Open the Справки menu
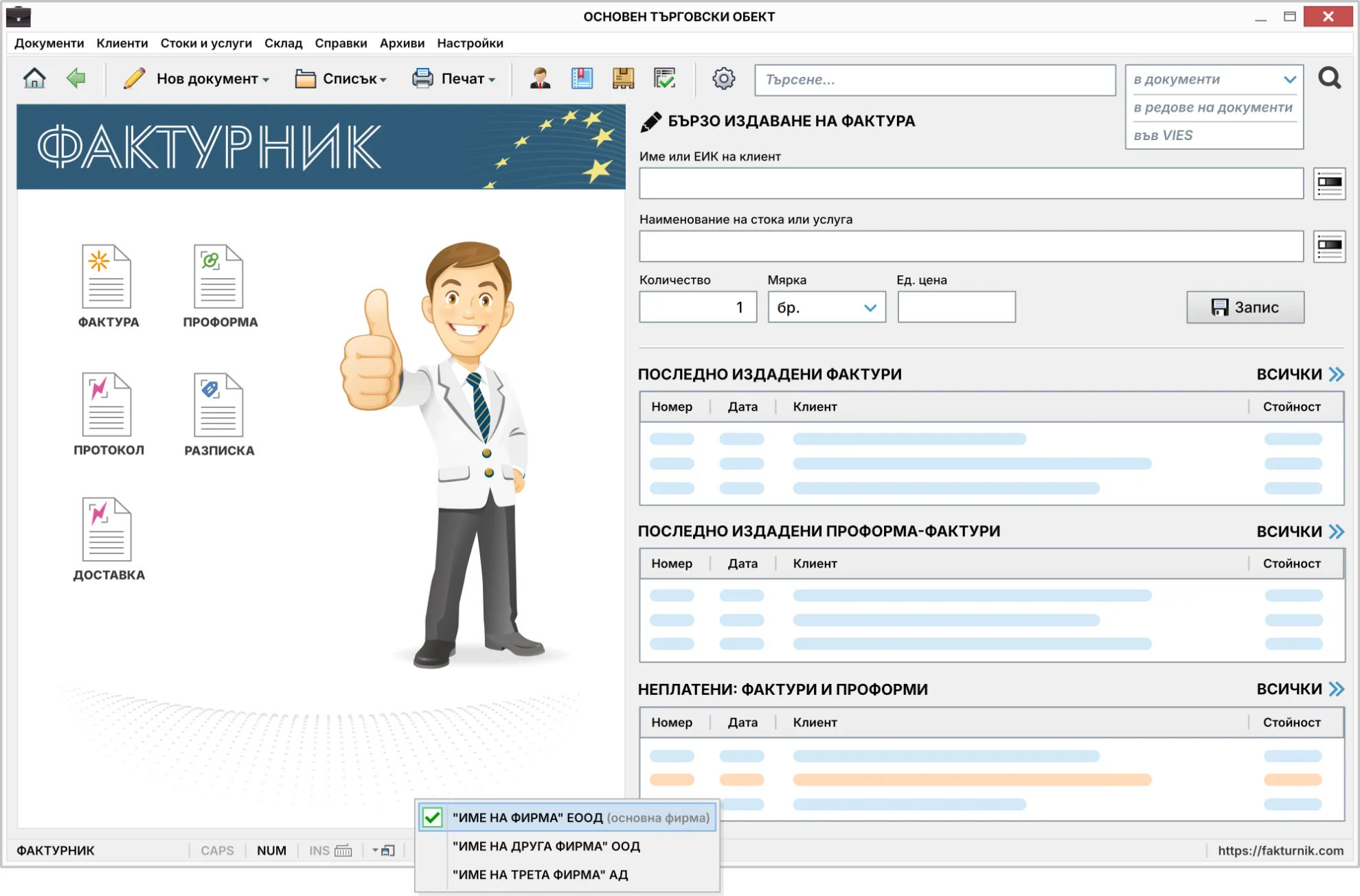The image size is (1360, 896). (341, 43)
